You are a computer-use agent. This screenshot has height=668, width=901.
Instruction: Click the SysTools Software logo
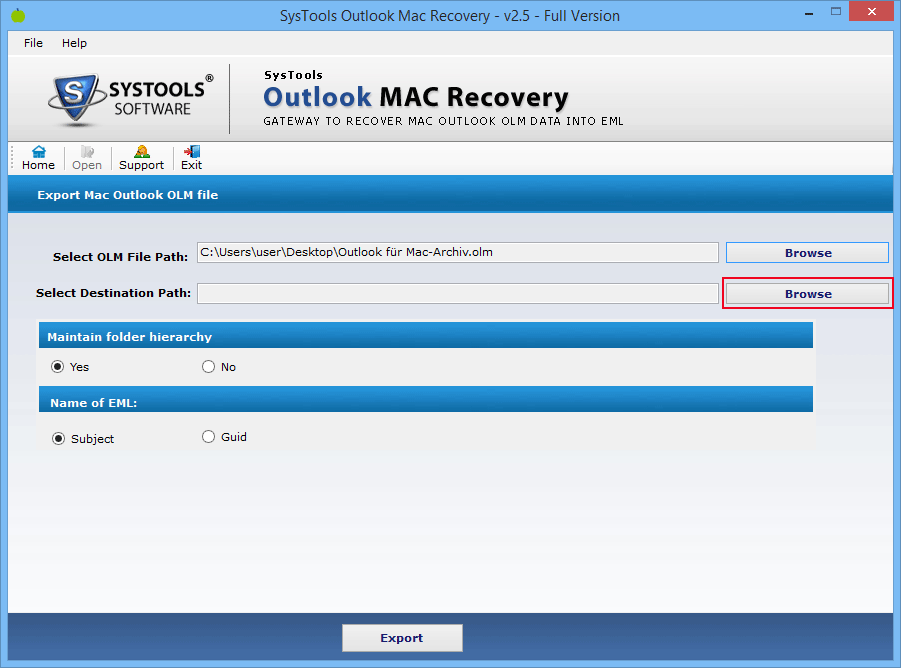click(130, 99)
